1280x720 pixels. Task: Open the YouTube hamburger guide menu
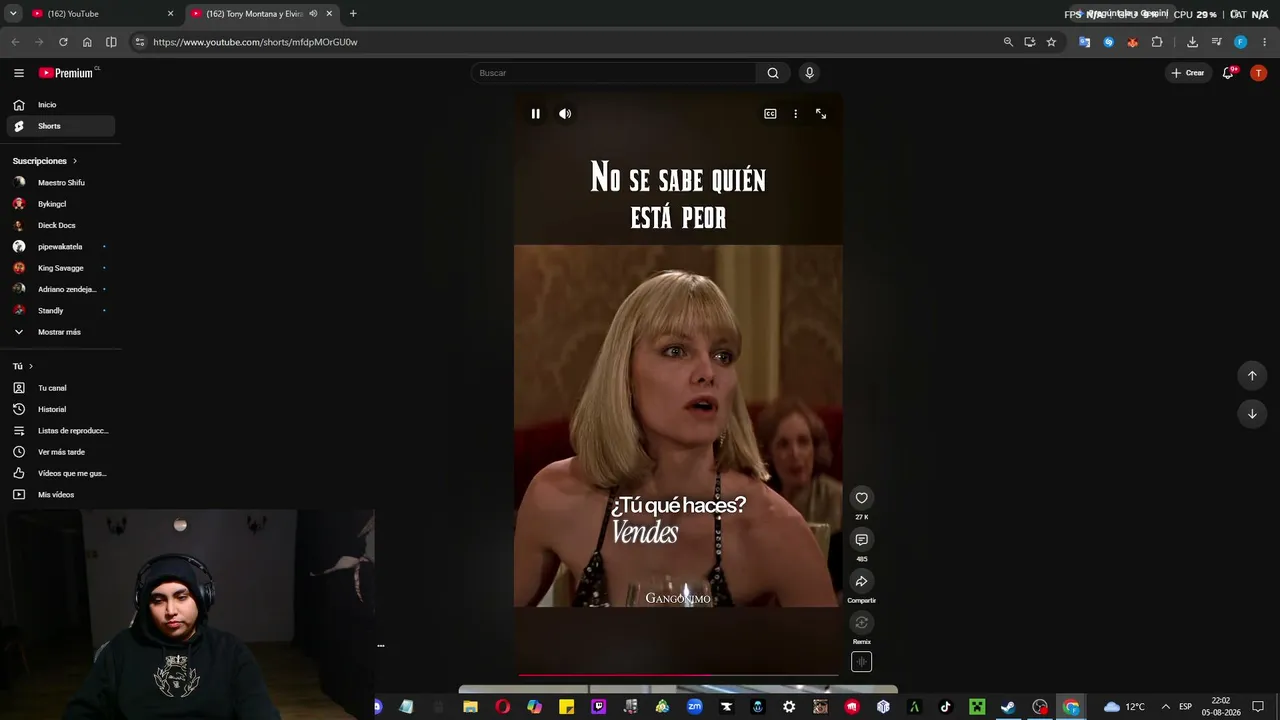click(19, 73)
